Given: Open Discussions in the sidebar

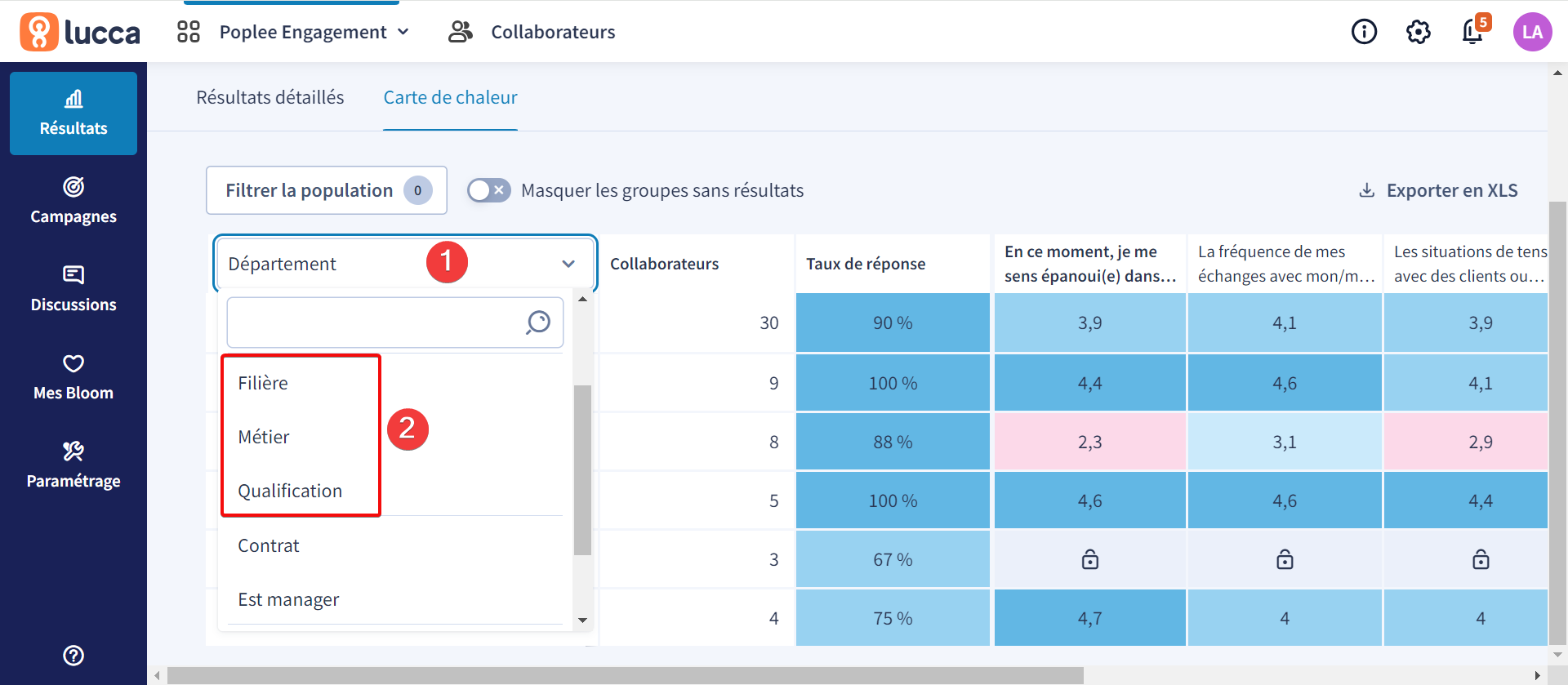Looking at the screenshot, I should click(73, 290).
